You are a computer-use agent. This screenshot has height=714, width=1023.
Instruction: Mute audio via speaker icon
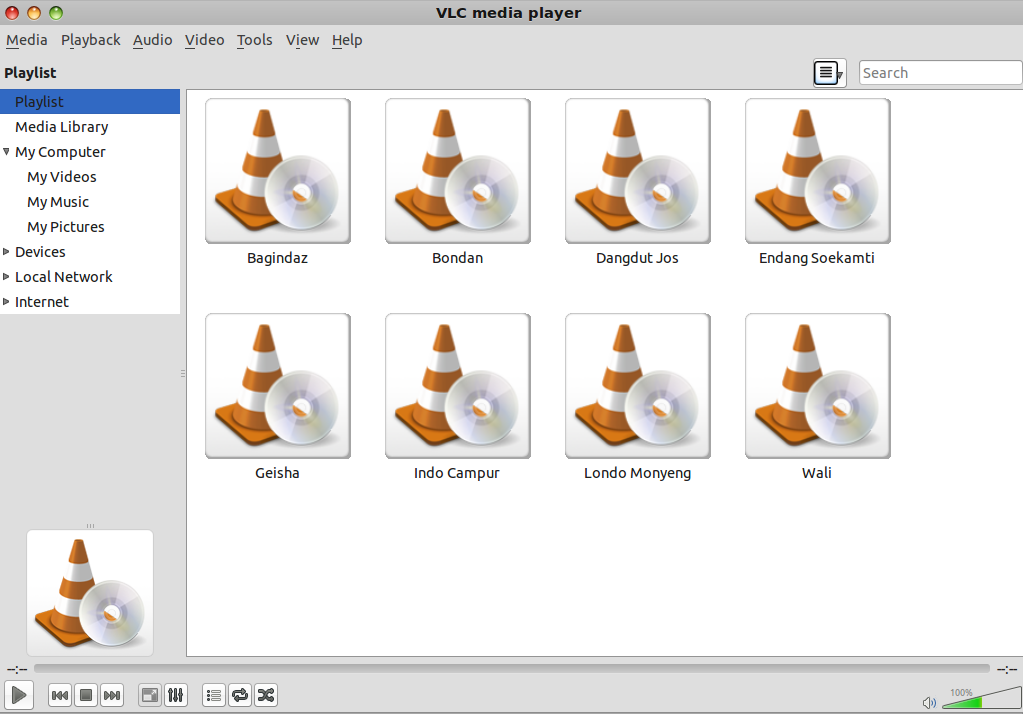(929, 702)
